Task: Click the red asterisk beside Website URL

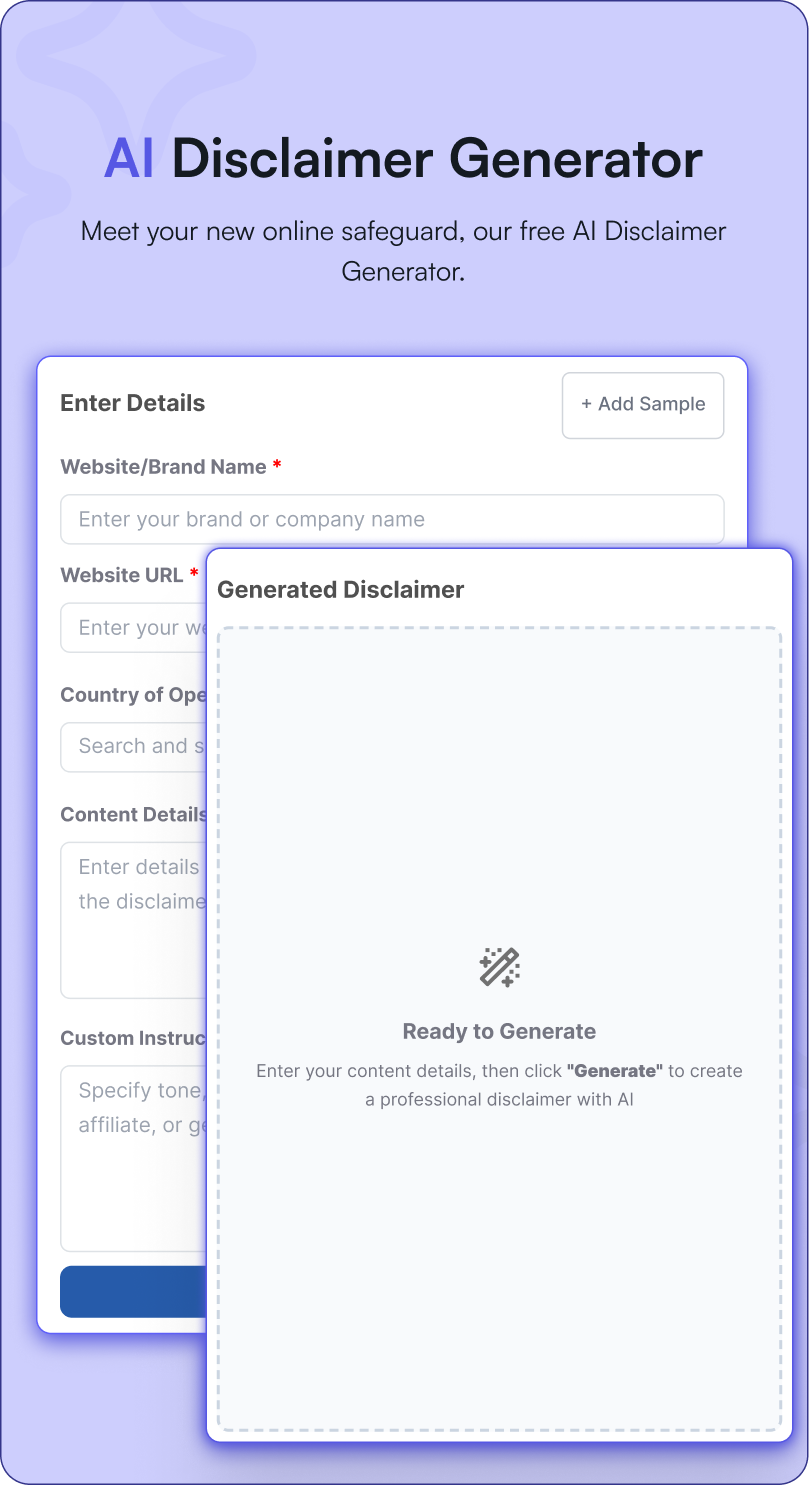Action: click(x=193, y=574)
